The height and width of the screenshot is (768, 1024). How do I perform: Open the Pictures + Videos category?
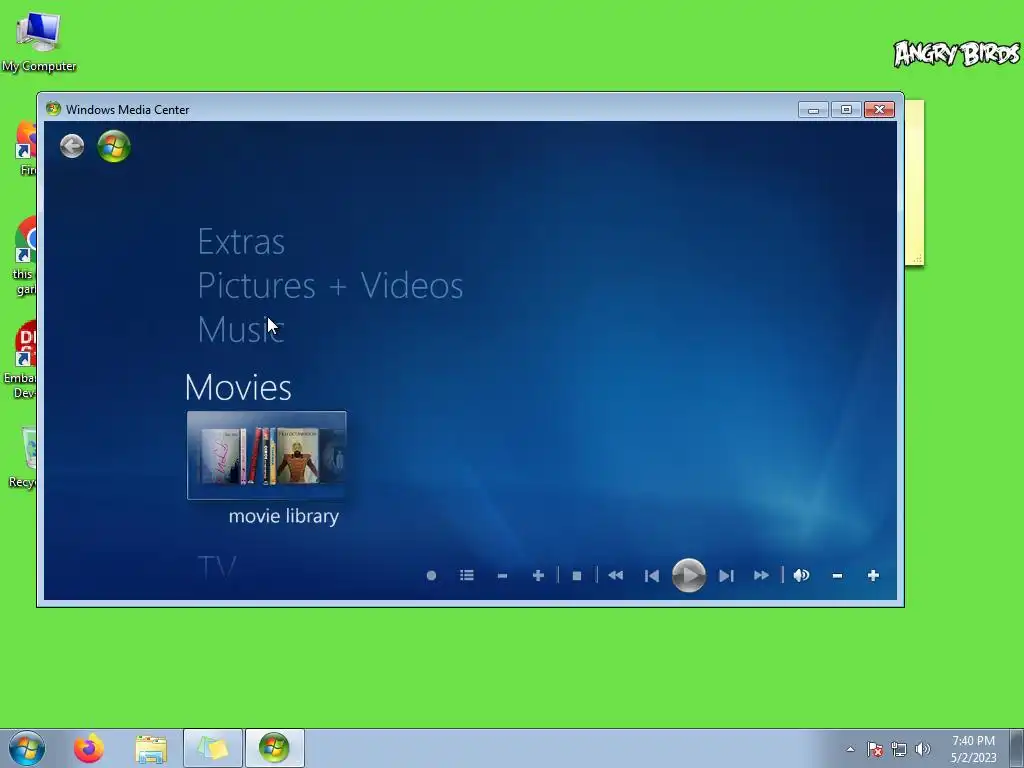330,285
